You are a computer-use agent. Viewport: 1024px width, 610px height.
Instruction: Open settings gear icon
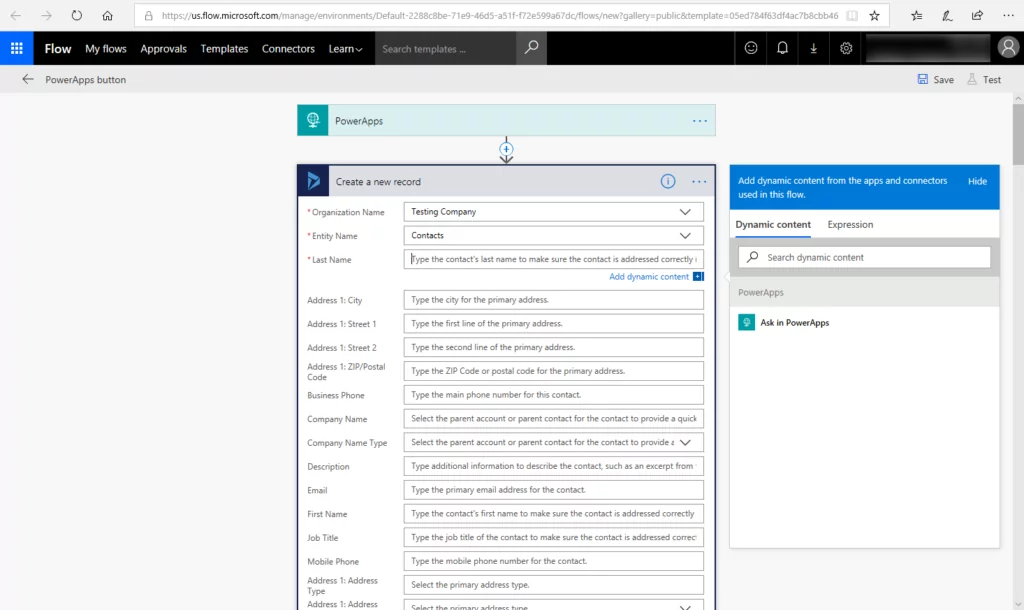[846, 48]
